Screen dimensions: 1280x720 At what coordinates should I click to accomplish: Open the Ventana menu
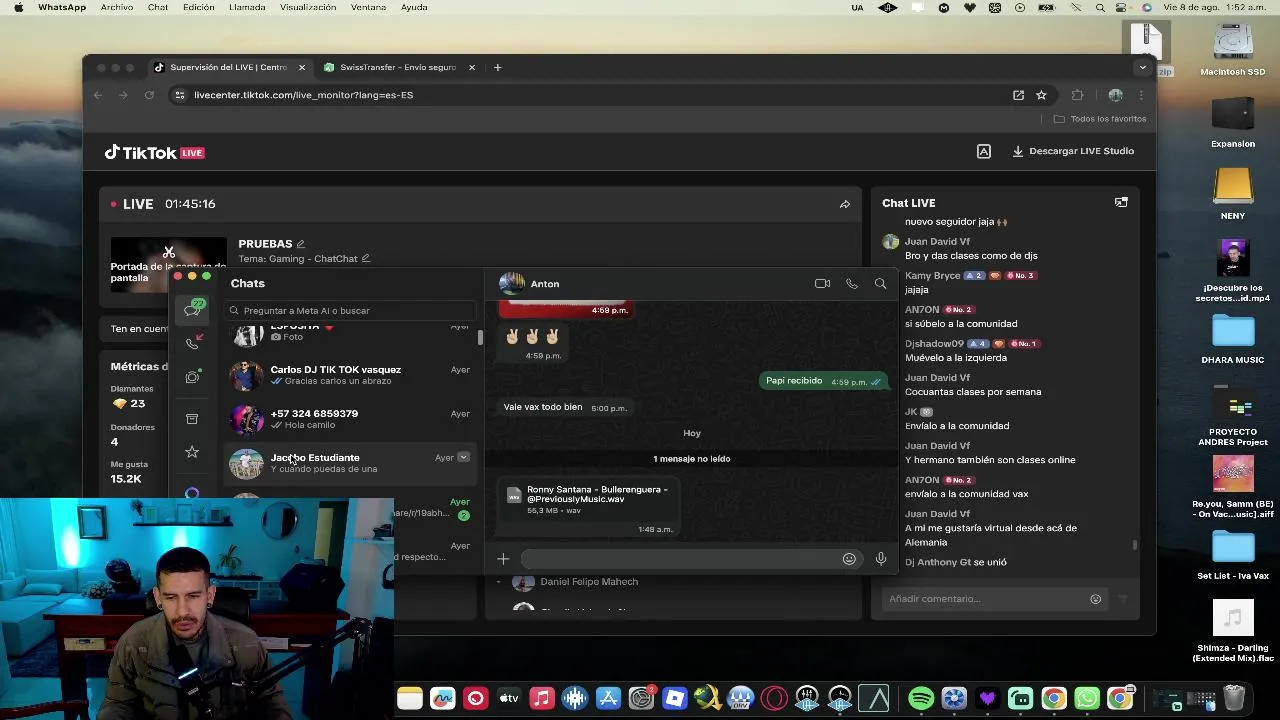368,7
